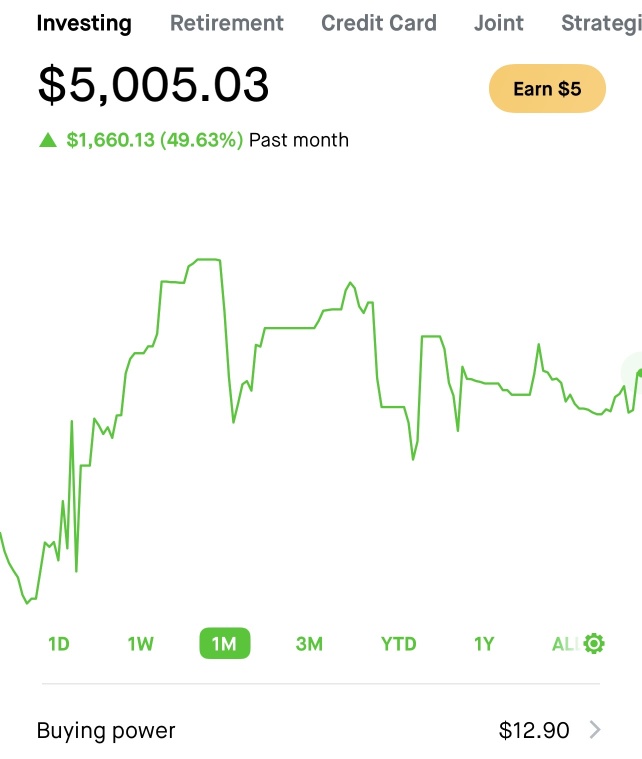Open chart settings gear icon

594,644
